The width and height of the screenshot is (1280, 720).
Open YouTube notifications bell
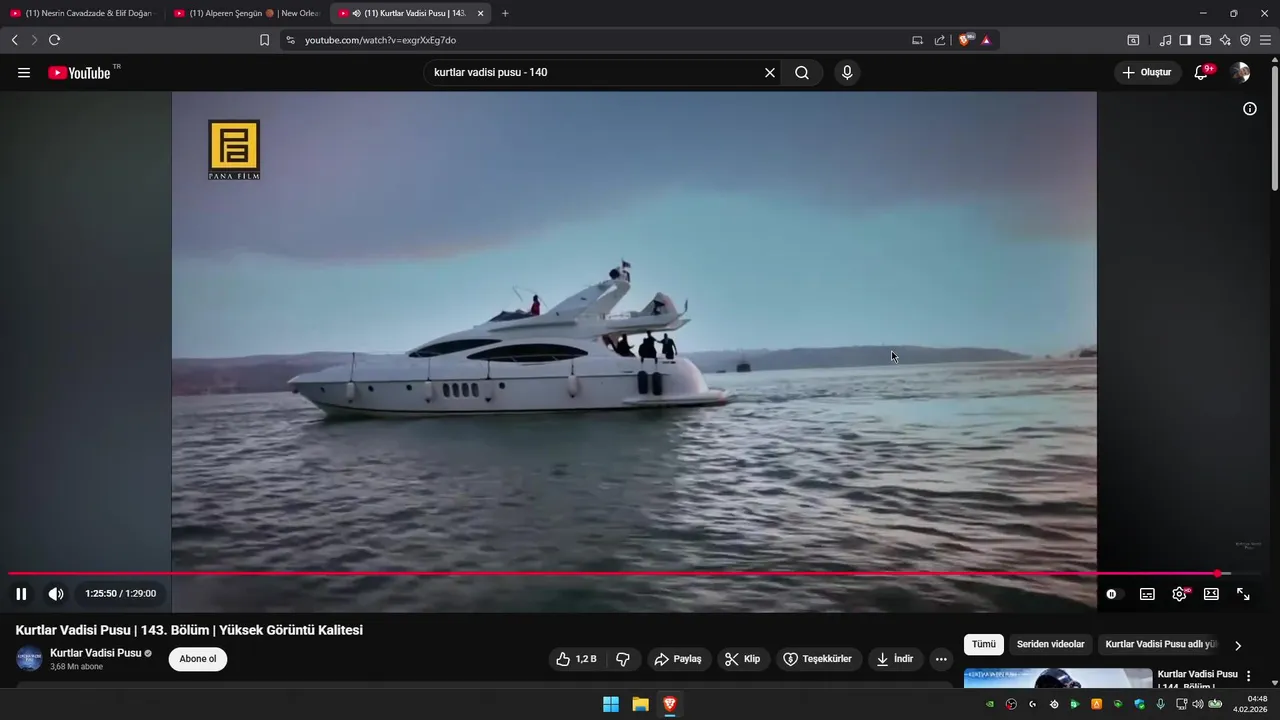coord(1201,73)
